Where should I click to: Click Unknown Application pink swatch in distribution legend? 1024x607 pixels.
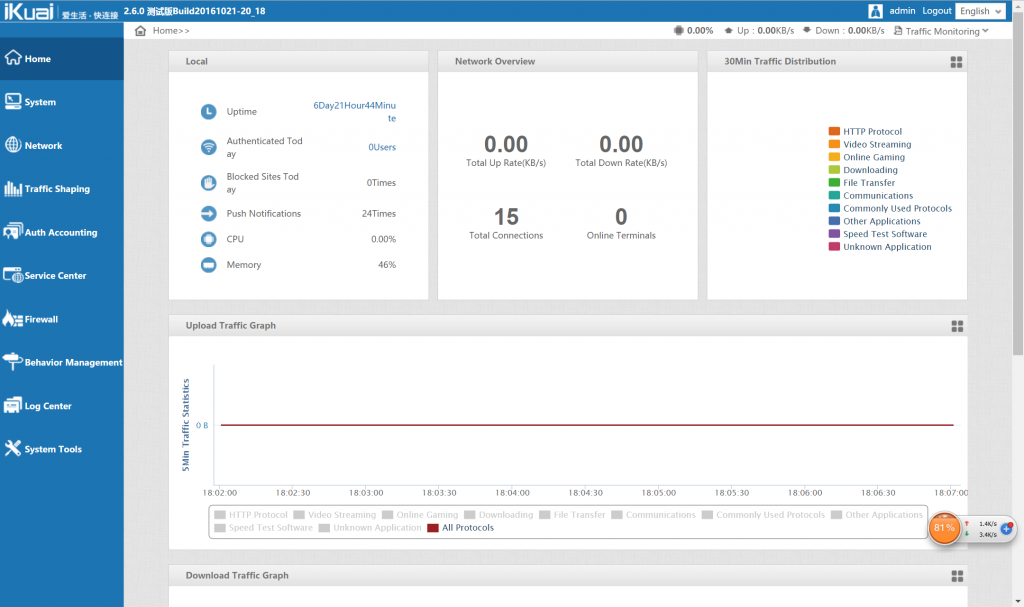pos(834,247)
